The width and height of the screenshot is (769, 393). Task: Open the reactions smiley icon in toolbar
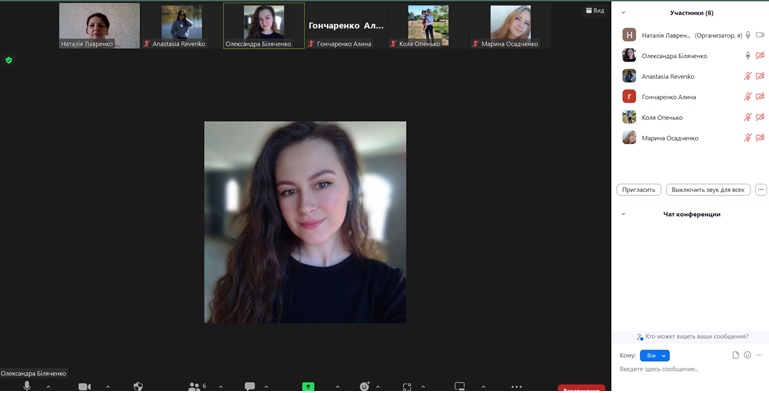coord(364,387)
